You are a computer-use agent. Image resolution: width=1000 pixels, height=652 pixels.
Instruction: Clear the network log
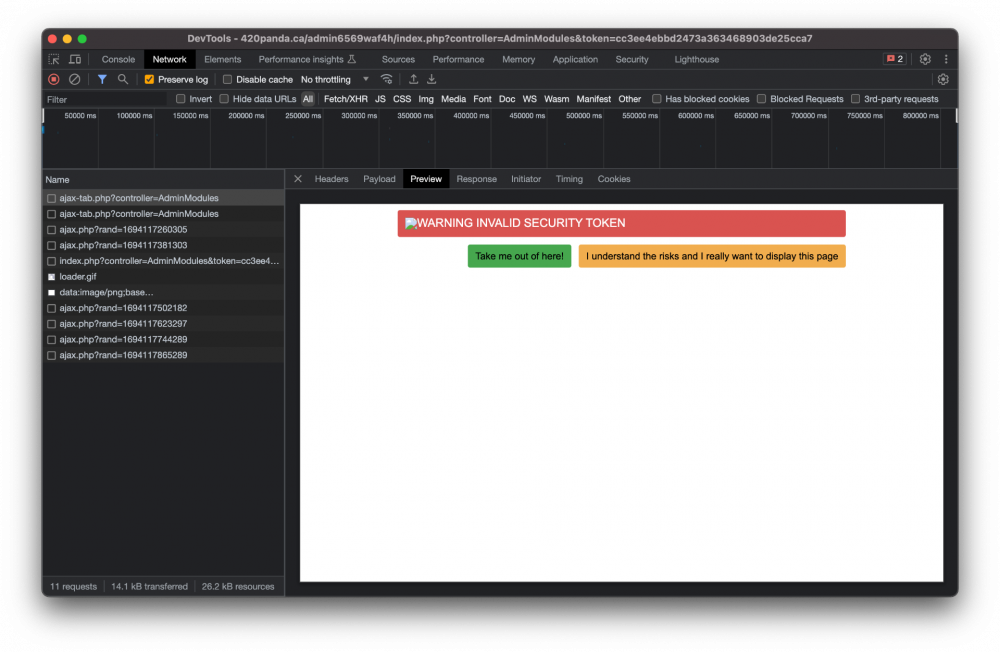click(x=75, y=80)
